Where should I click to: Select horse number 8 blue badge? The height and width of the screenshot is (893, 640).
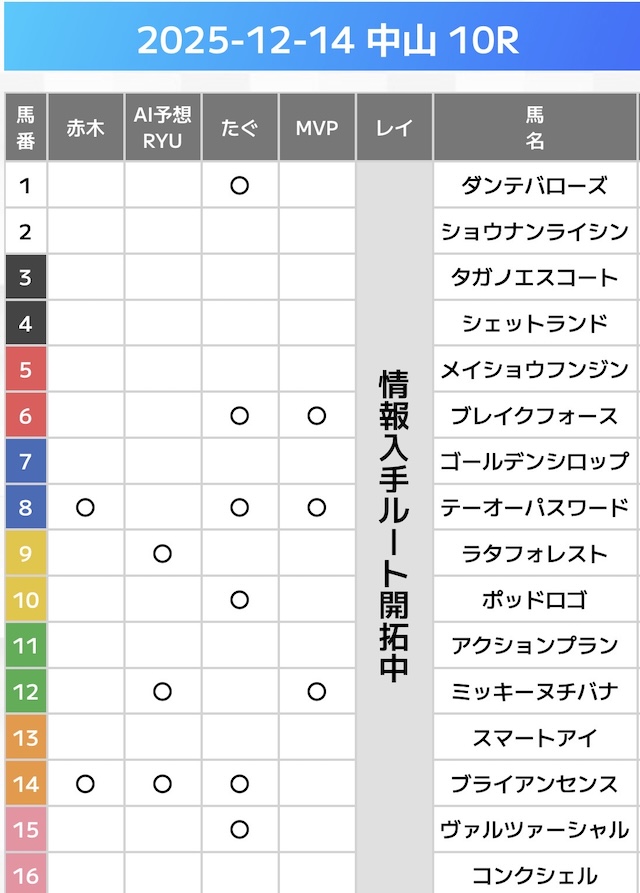coord(25,508)
